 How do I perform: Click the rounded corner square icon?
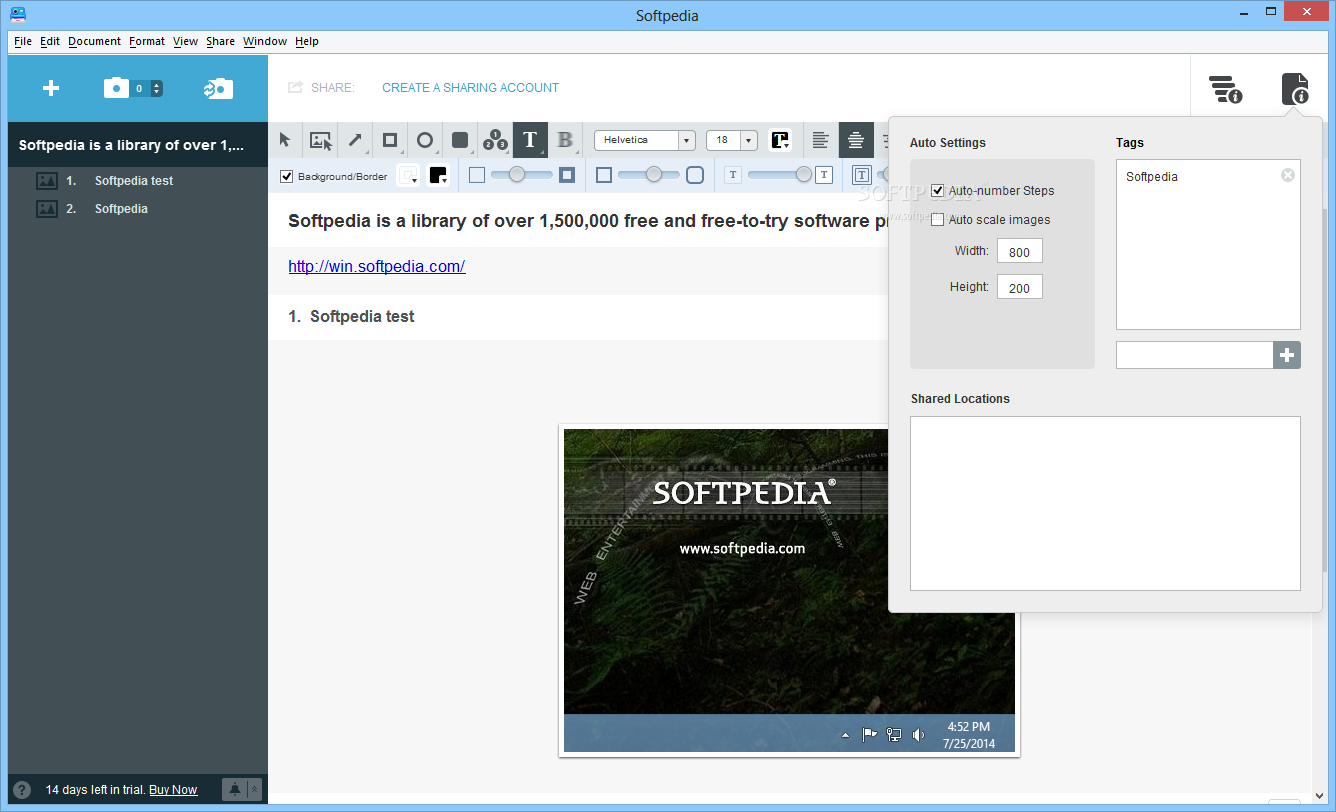[x=694, y=175]
